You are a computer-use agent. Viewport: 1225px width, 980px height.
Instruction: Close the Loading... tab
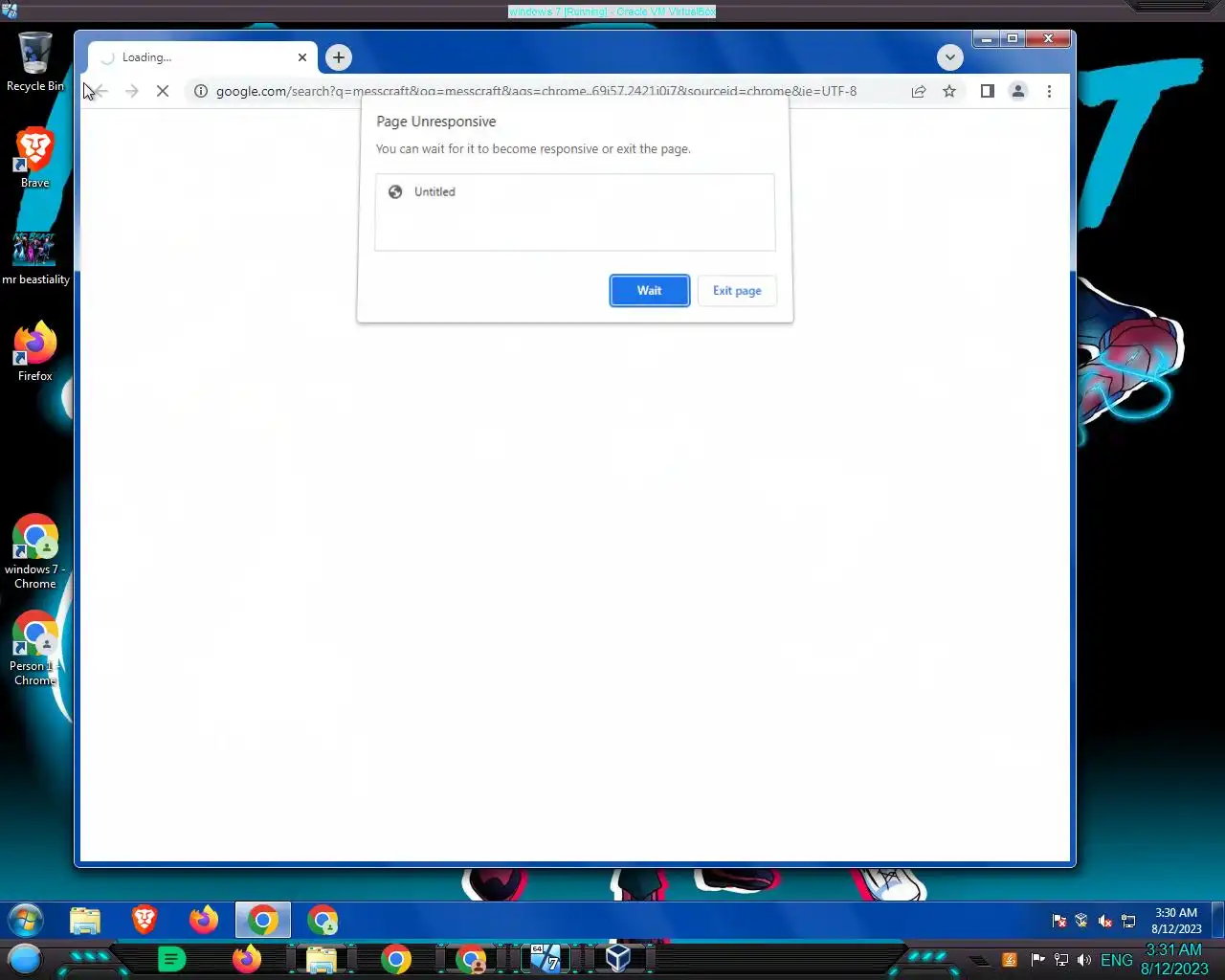(x=302, y=57)
